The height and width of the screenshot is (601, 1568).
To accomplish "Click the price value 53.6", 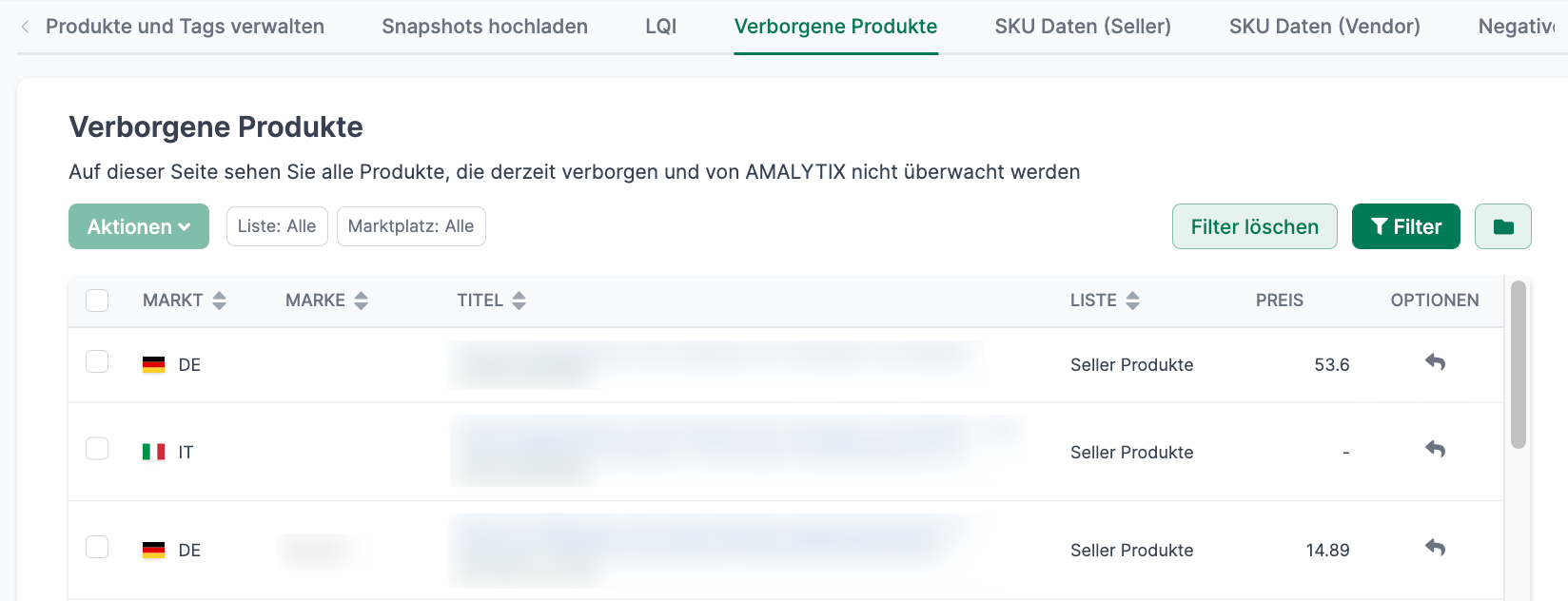I will [x=1331, y=365].
